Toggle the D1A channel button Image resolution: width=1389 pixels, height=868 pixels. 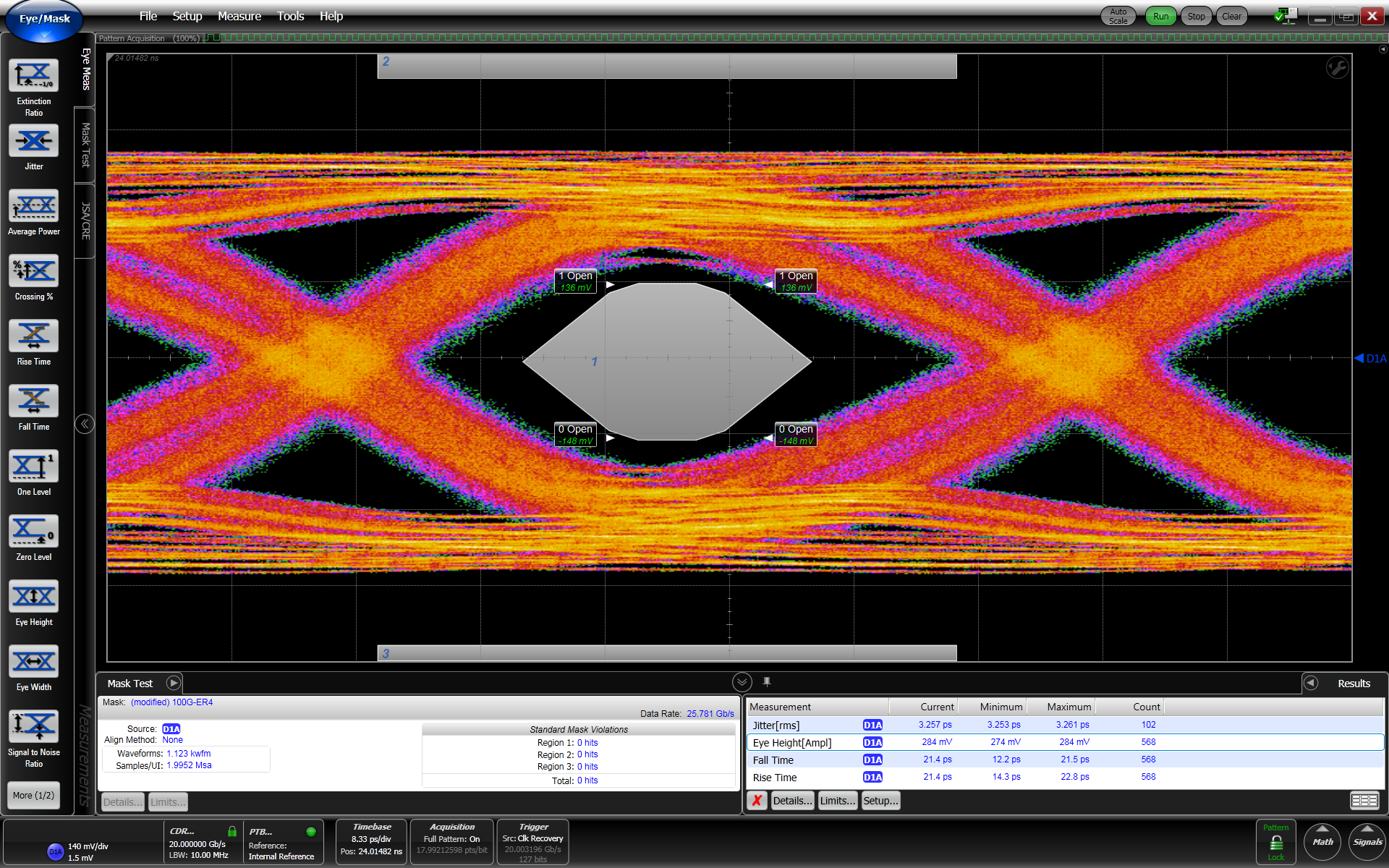[56, 851]
